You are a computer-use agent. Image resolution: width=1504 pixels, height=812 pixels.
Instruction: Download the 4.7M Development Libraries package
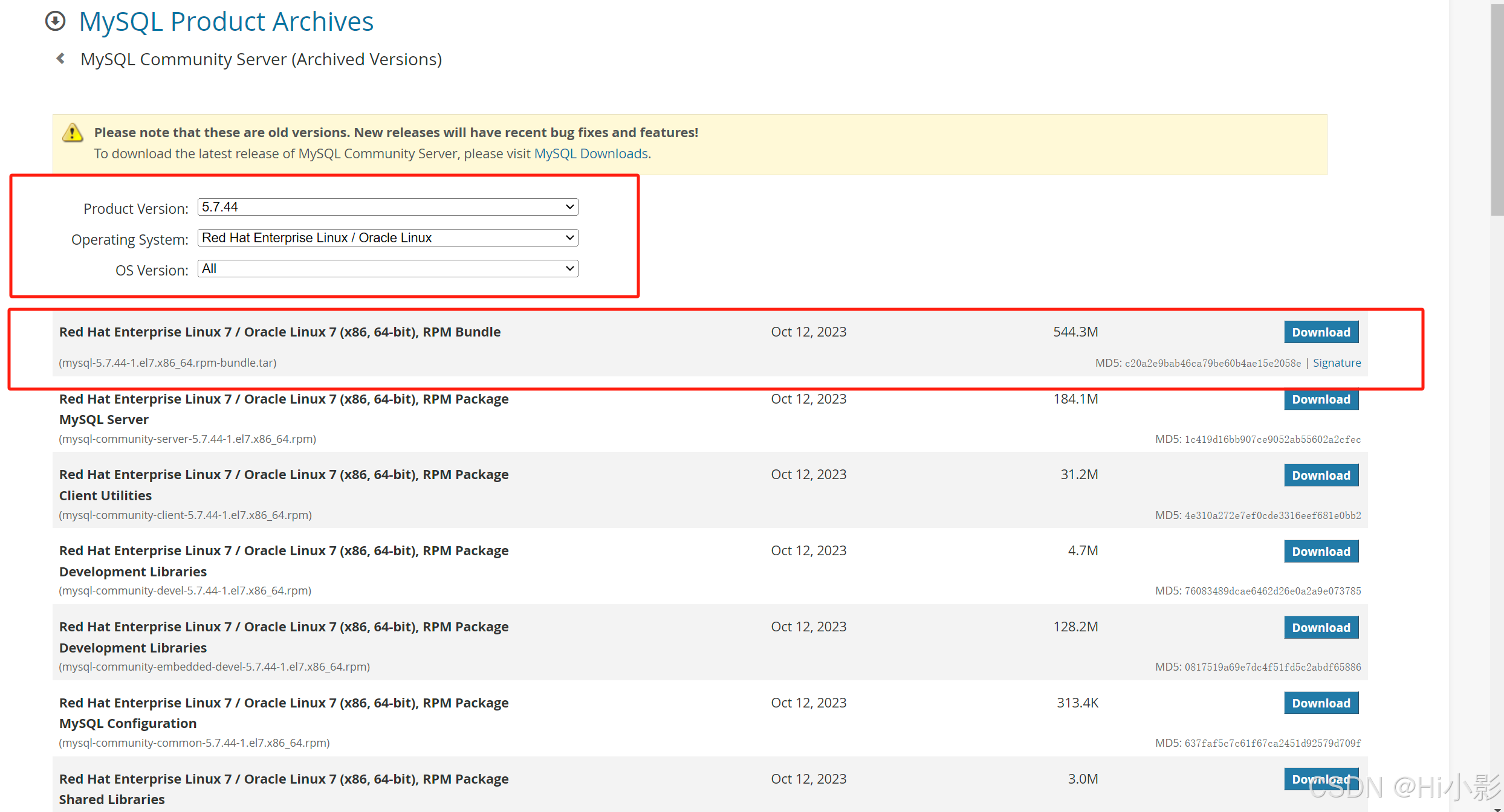tap(1321, 551)
